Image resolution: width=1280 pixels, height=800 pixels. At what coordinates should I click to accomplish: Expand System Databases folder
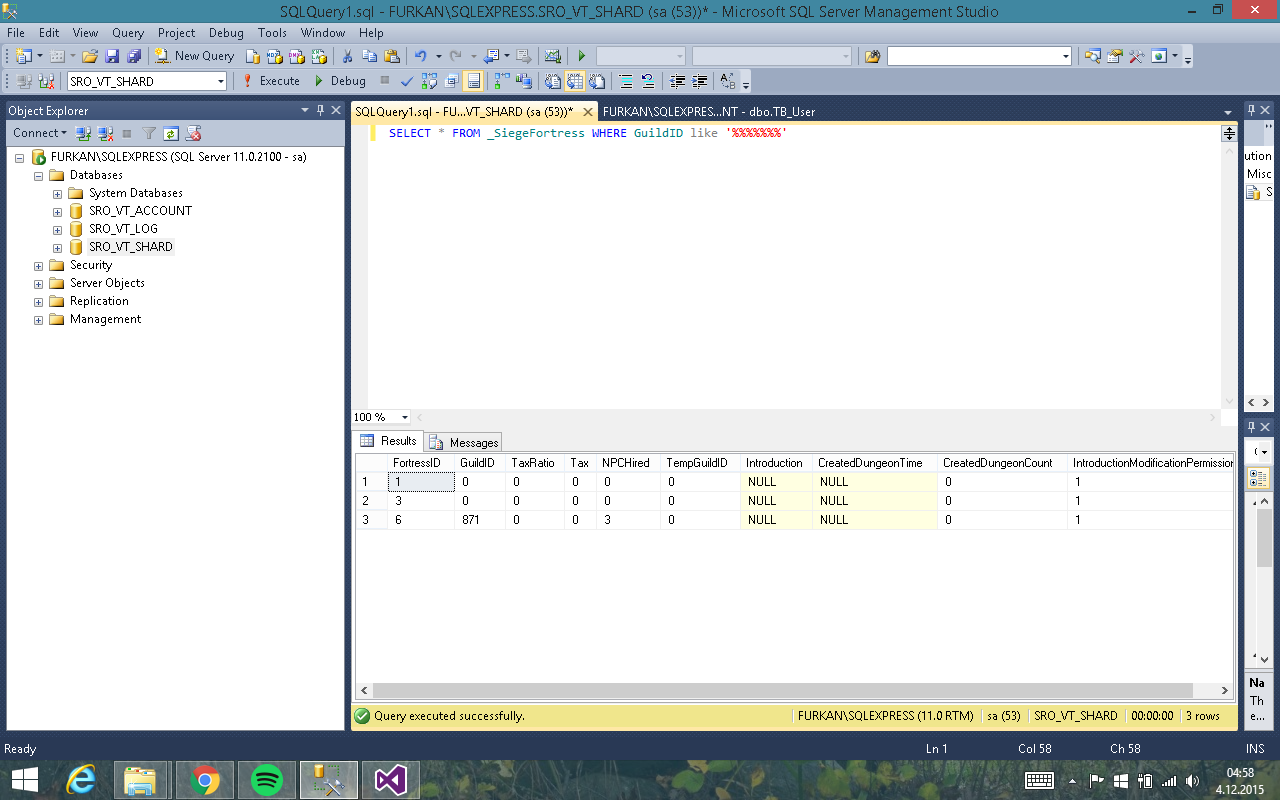(x=57, y=193)
